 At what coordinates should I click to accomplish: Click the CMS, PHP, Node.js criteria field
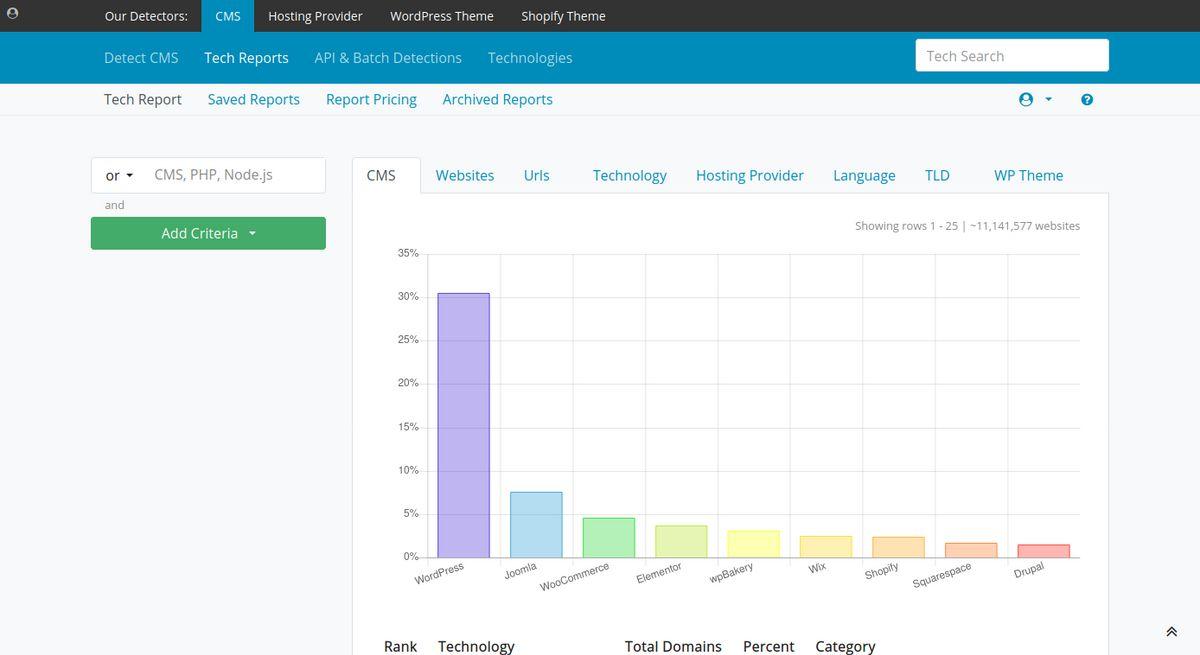(x=234, y=175)
